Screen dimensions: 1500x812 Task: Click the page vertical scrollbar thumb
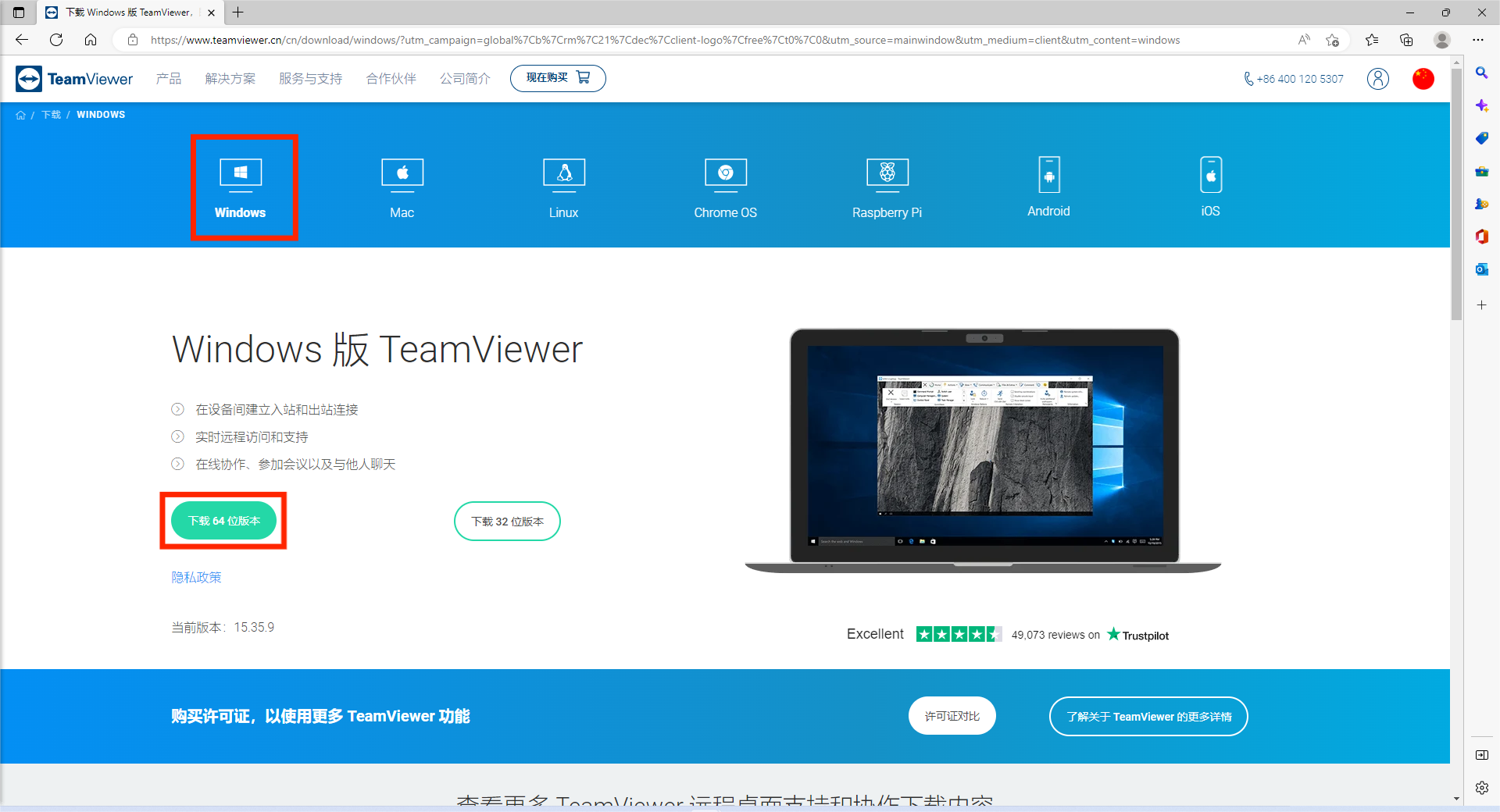click(x=1456, y=194)
